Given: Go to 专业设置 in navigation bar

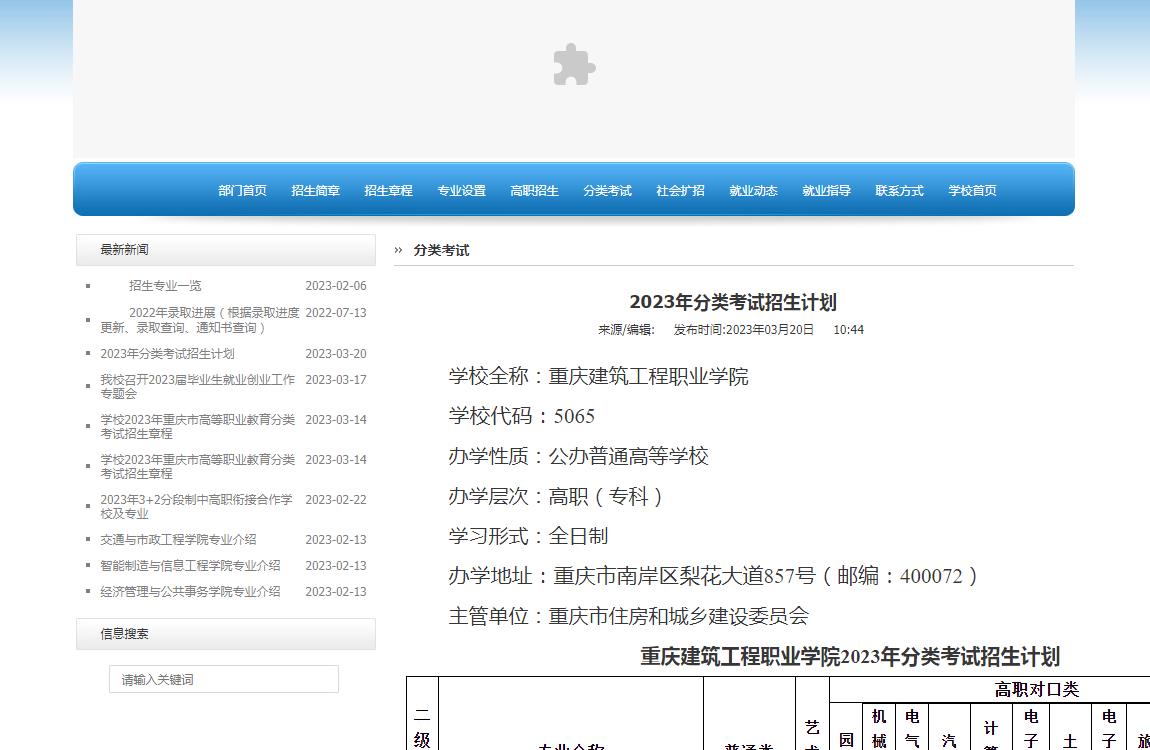Looking at the screenshot, I should [x=461, y=191].
